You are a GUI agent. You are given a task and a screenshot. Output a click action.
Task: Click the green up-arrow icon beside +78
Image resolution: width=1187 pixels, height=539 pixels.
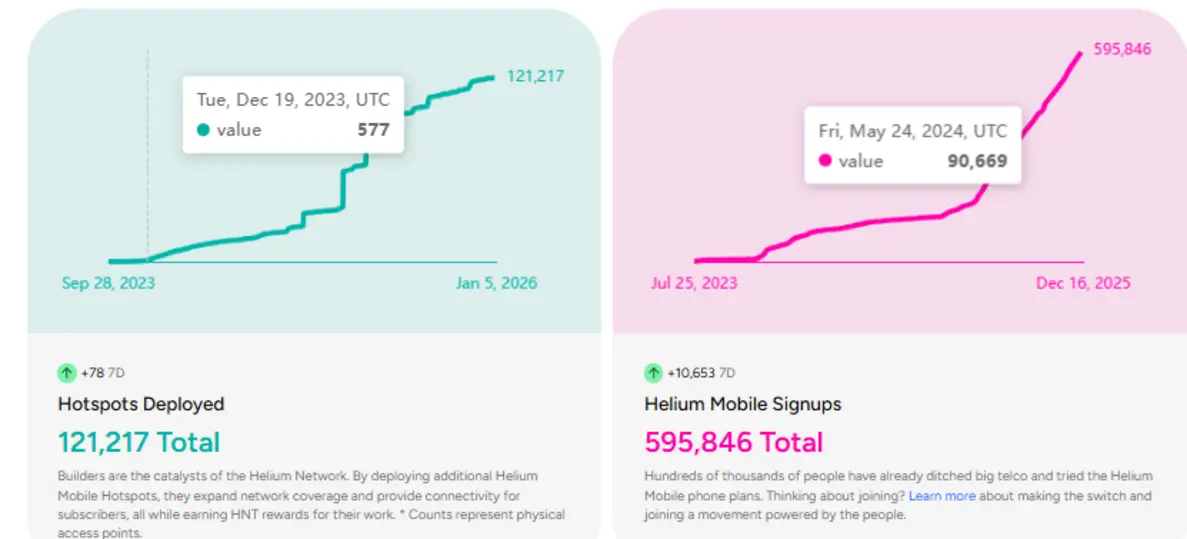(67, 373)
